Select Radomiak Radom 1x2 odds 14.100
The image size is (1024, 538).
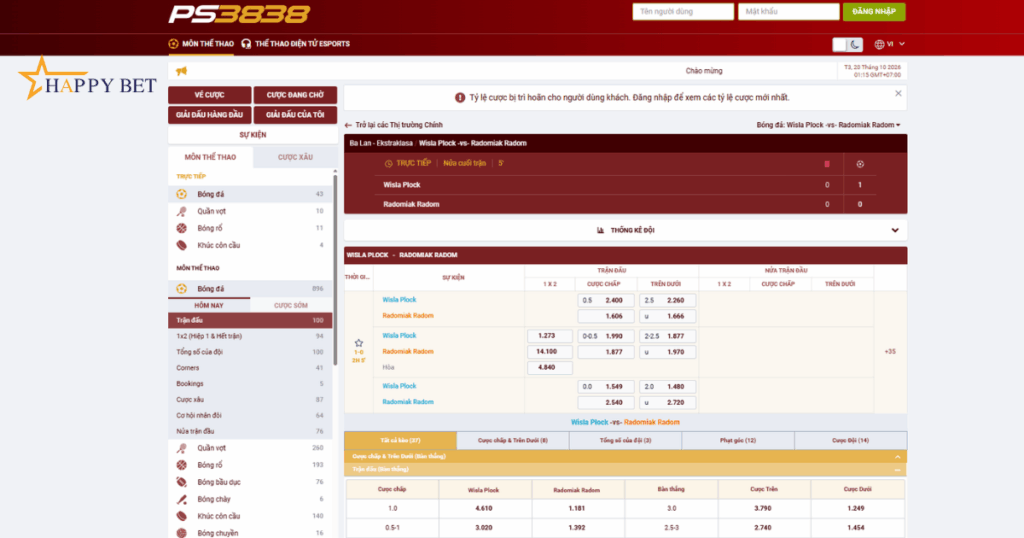pyautogui.click(x=549, y=351)
